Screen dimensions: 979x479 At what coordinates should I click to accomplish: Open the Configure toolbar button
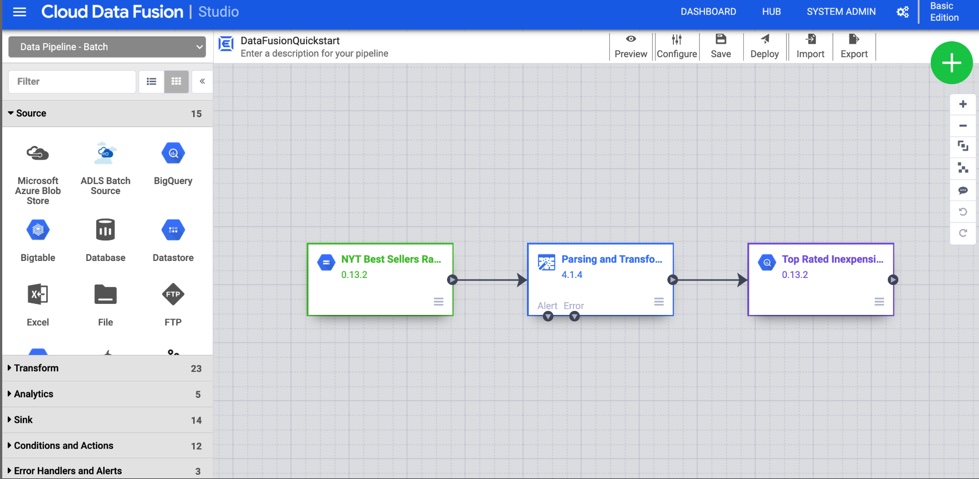(x=677, y=47)
